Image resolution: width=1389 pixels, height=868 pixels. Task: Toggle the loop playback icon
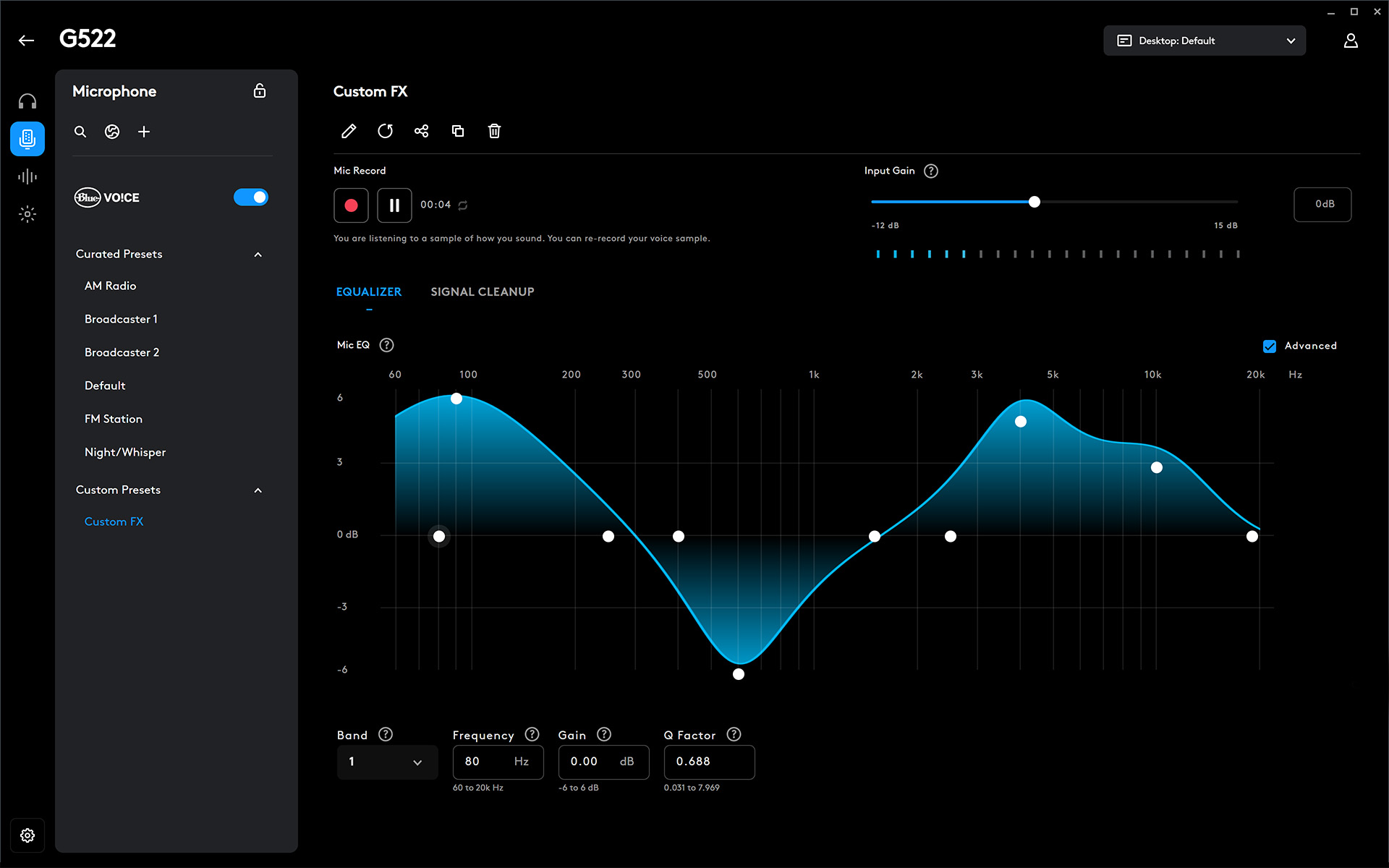click(x=463, y=205)
